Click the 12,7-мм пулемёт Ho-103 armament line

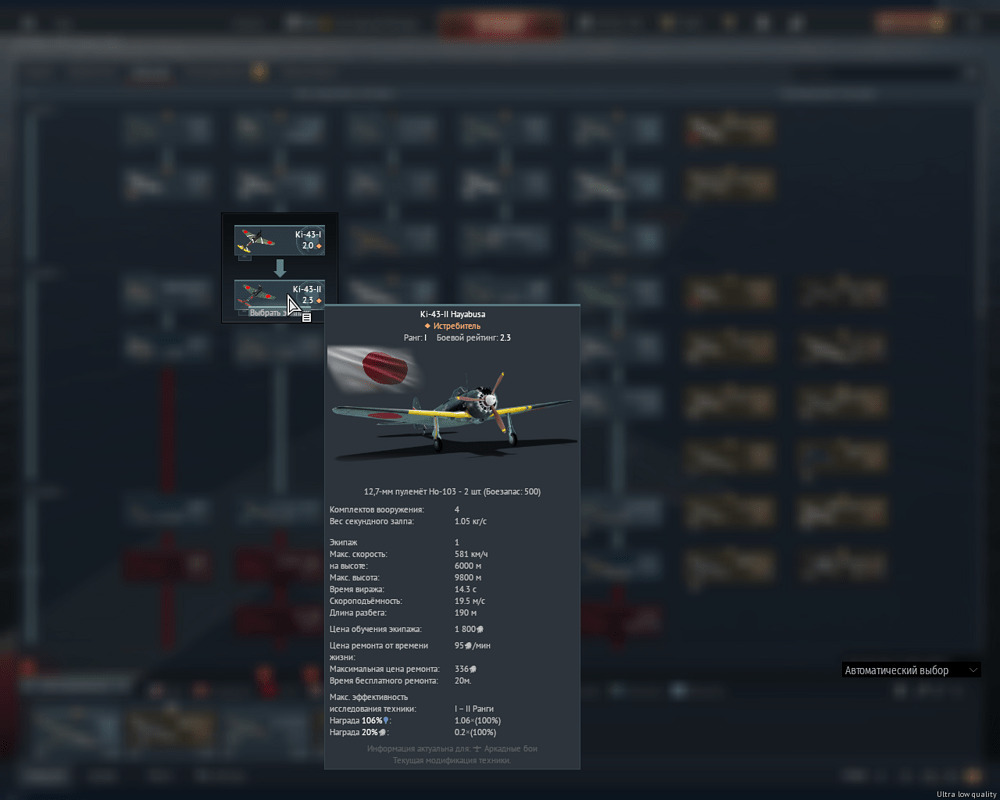point(452,492)
